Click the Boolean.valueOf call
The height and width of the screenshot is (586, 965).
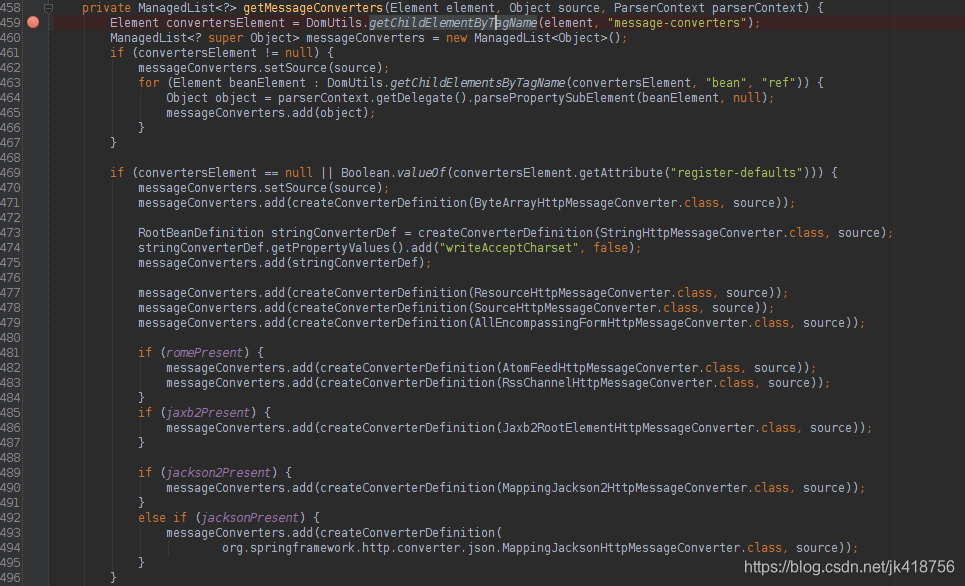[393, 172]
